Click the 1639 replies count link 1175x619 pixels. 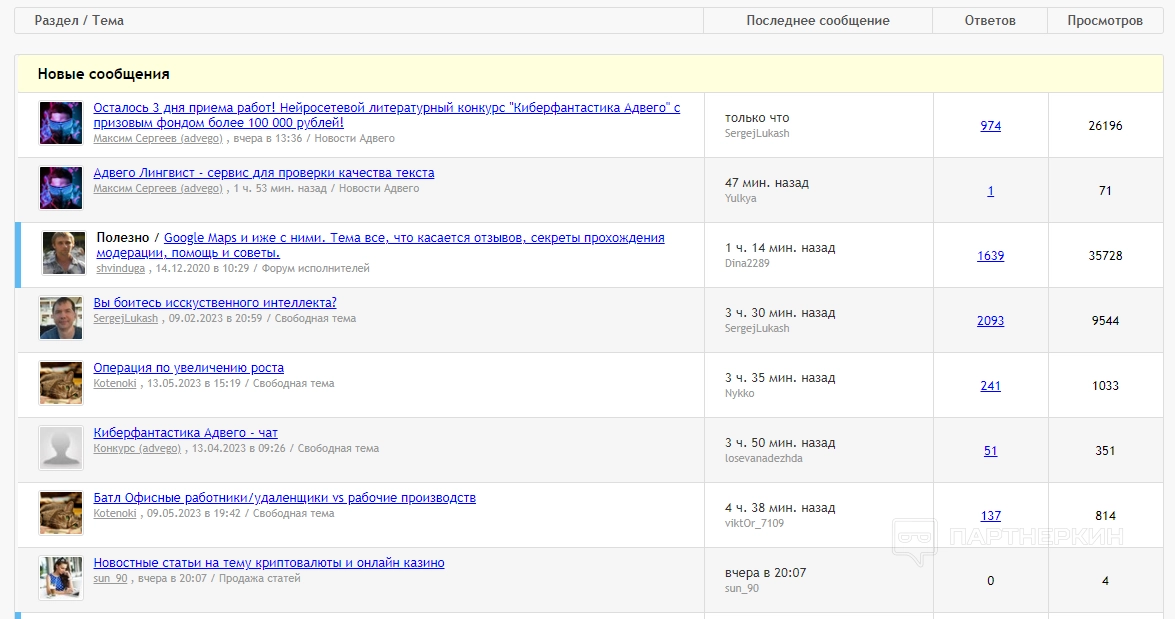tap(990, 256)
